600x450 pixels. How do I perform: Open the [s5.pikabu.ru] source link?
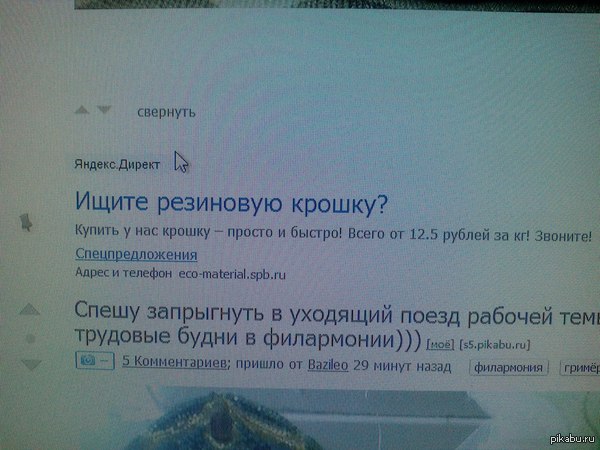[495, 345]
